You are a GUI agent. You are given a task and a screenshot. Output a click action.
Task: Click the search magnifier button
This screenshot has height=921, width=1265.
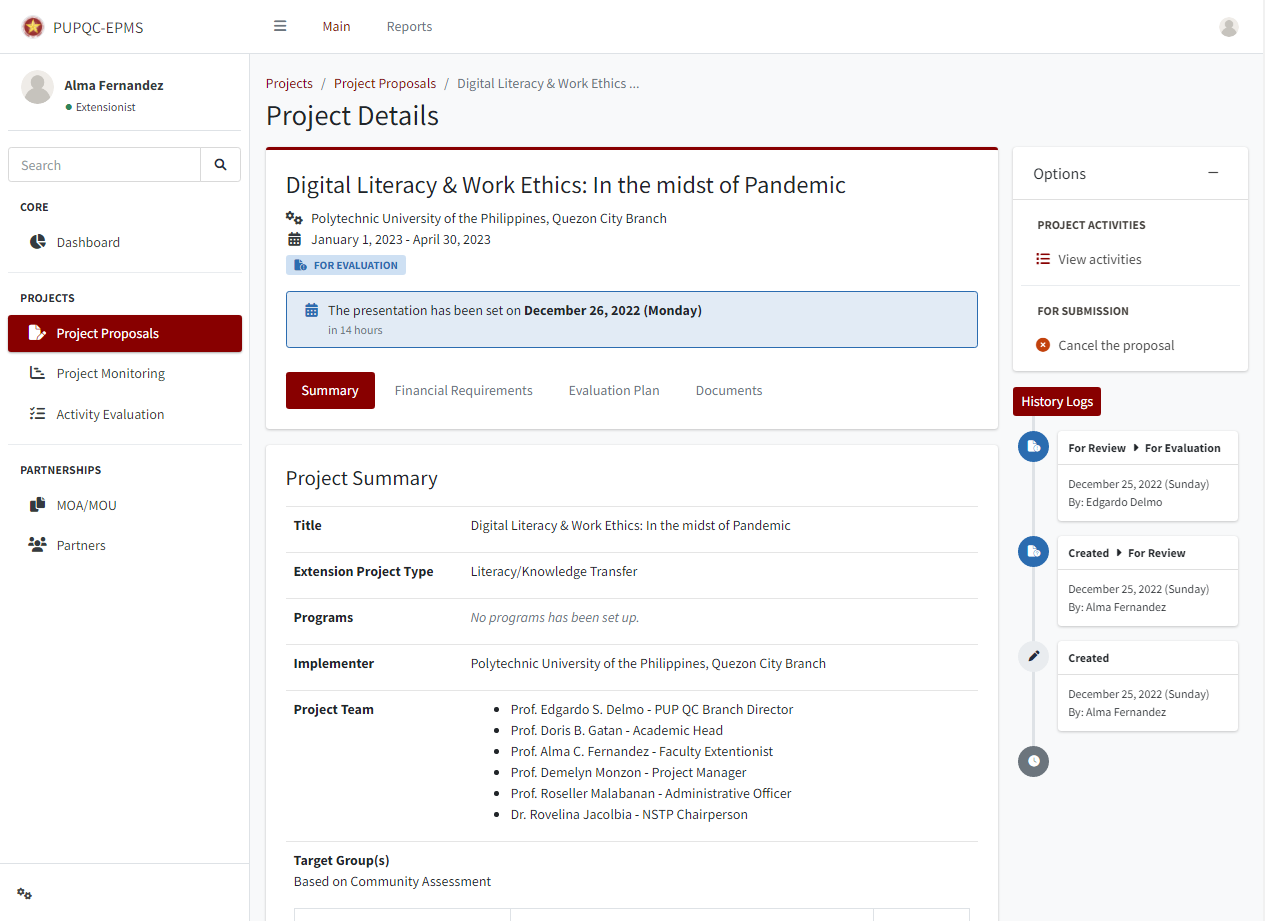(x=220, y=165)
